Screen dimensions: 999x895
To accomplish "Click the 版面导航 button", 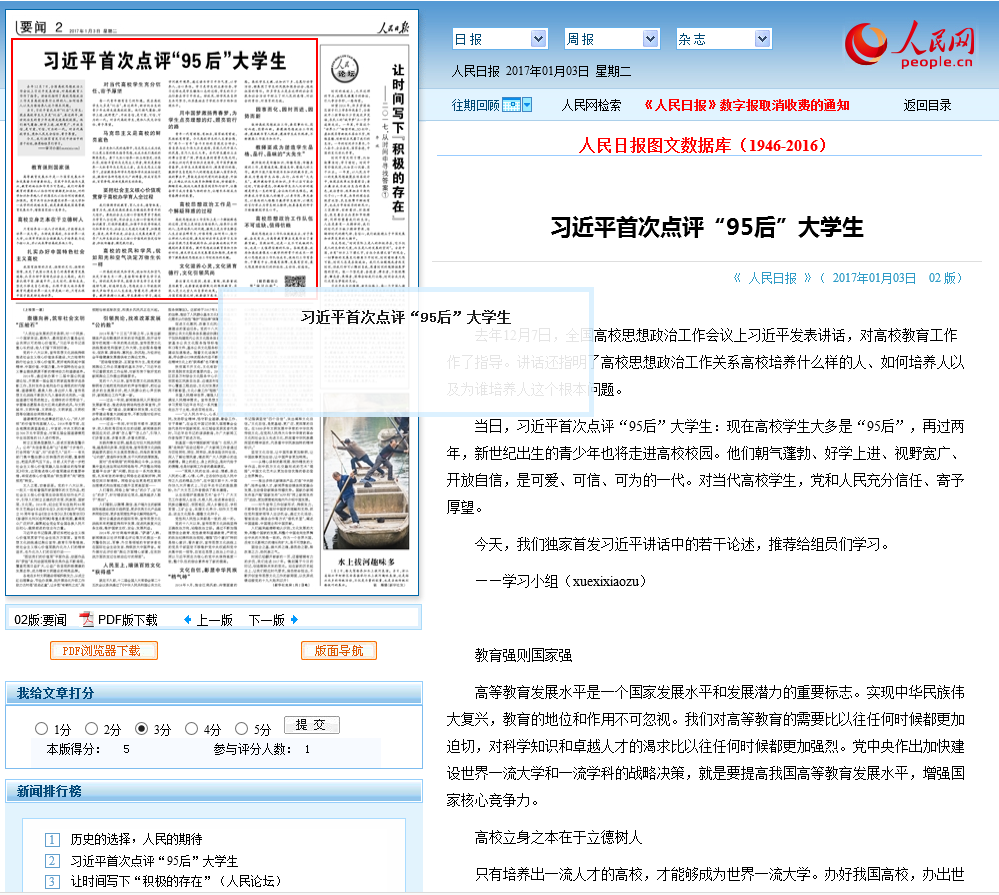I will click(x=339, y=651).
